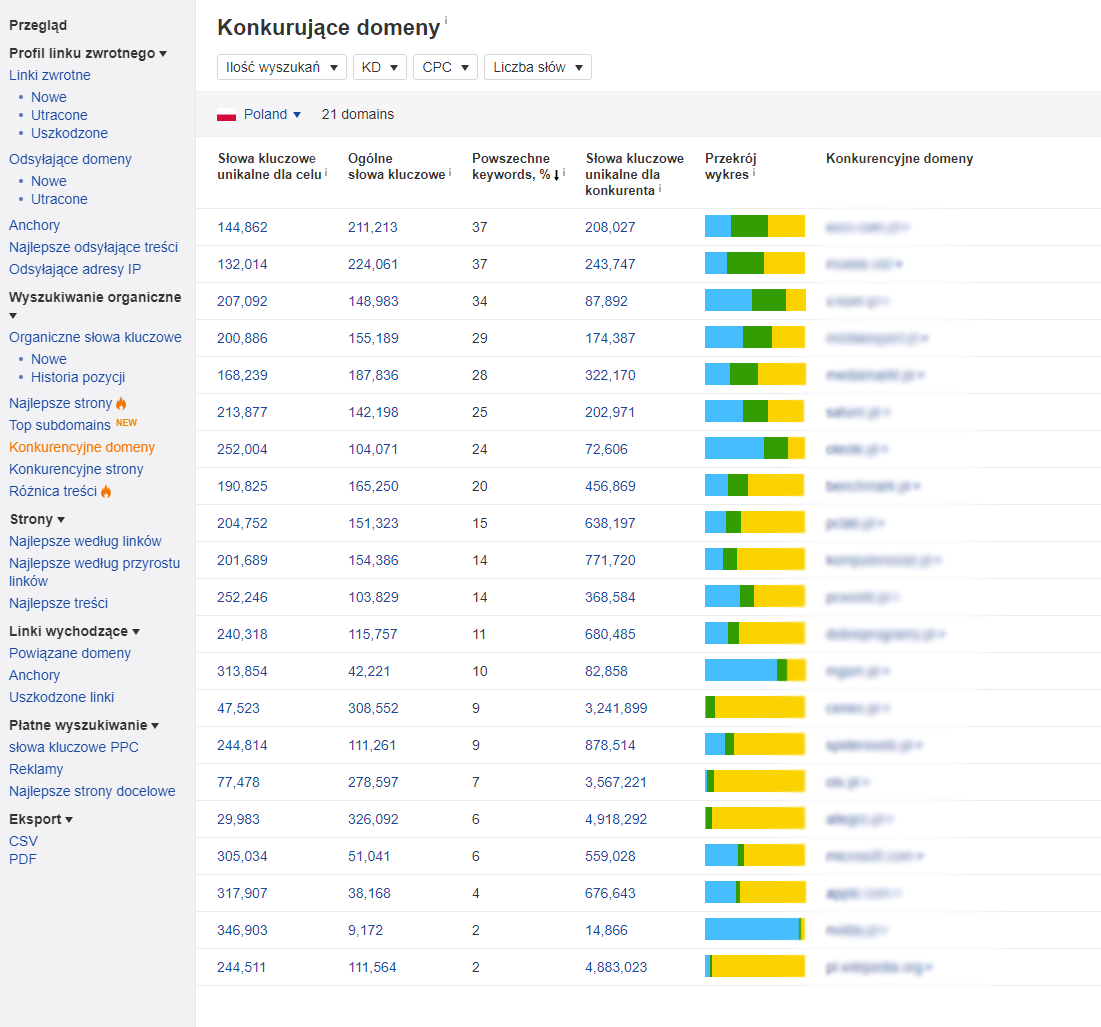The width and height of the screenshot is (1101, 1027).
Task: Click the 4,918,292 competitor keywords value
Action: pyautogui.click(x=616, y=819)
